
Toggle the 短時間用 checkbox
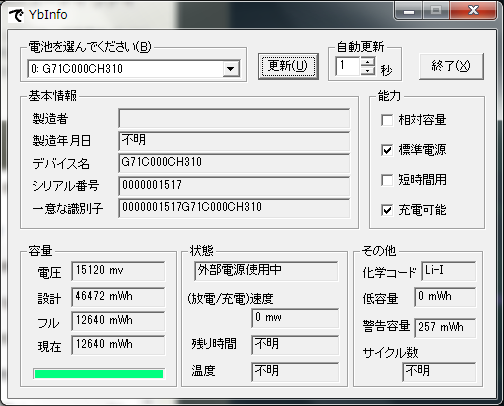(x=387, y=180)
